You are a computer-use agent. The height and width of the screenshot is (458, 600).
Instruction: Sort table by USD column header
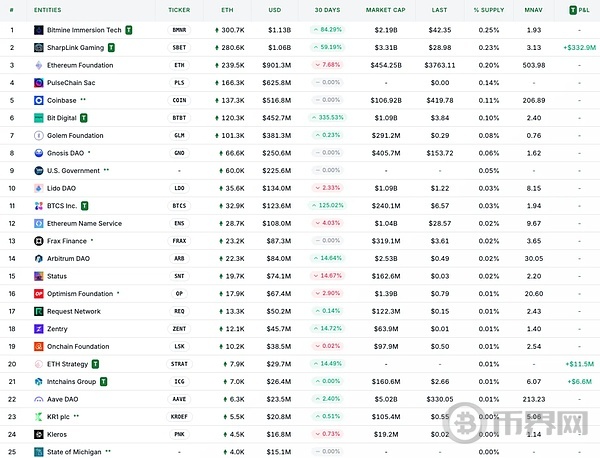[x=275, y=10]
